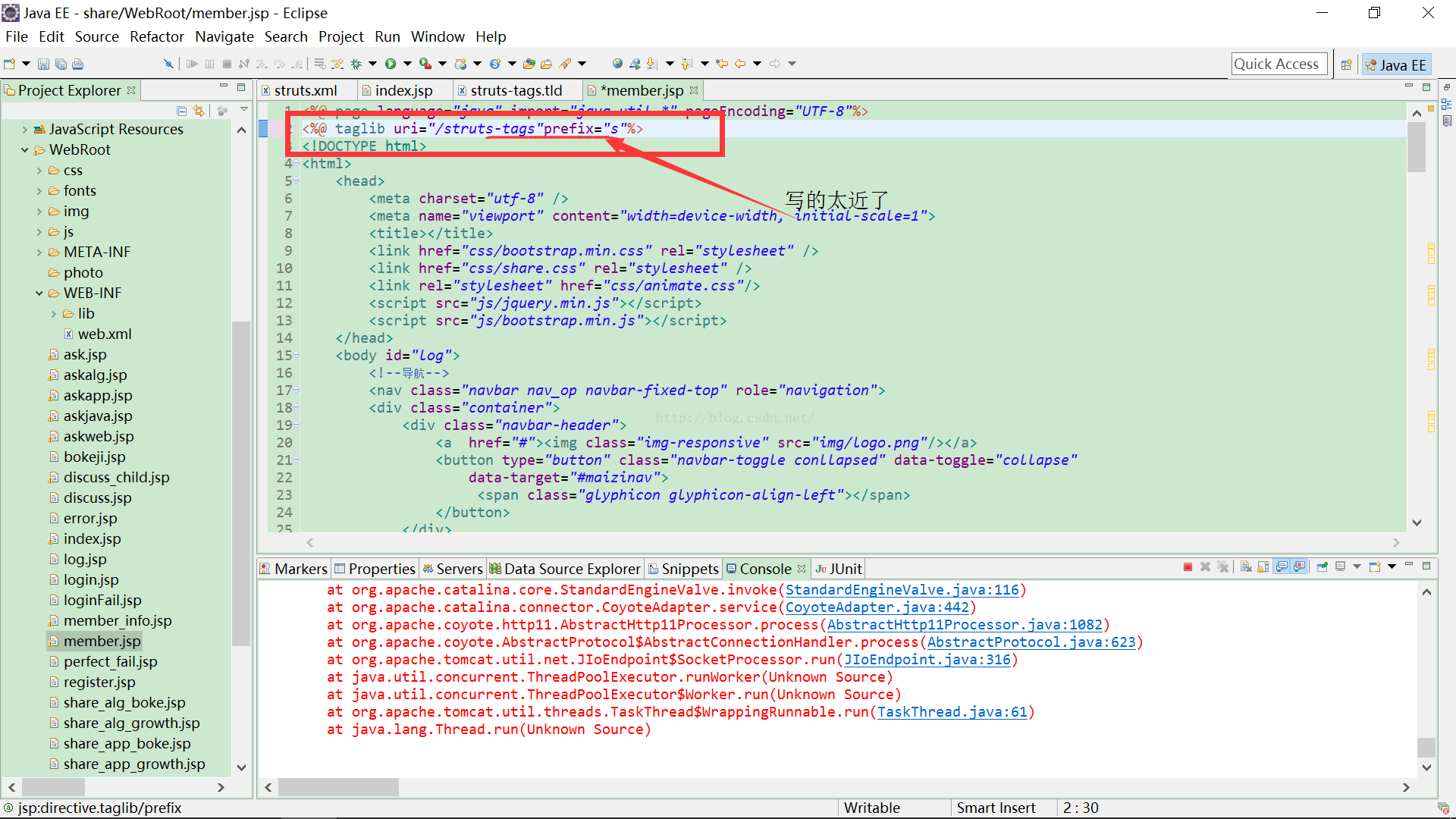Click the Pin Console icon

click(1322, 566)
